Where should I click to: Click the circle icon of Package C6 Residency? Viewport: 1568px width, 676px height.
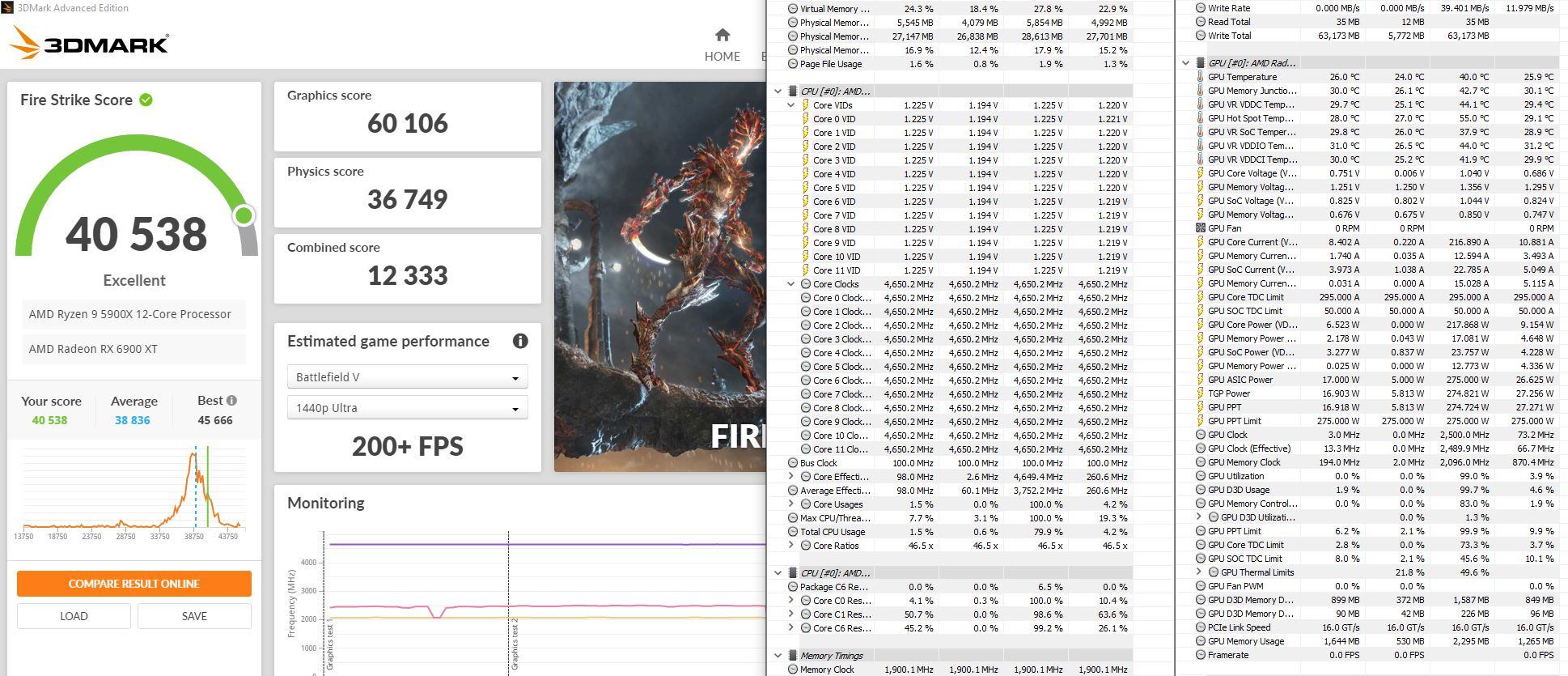(x=793, y=587)
